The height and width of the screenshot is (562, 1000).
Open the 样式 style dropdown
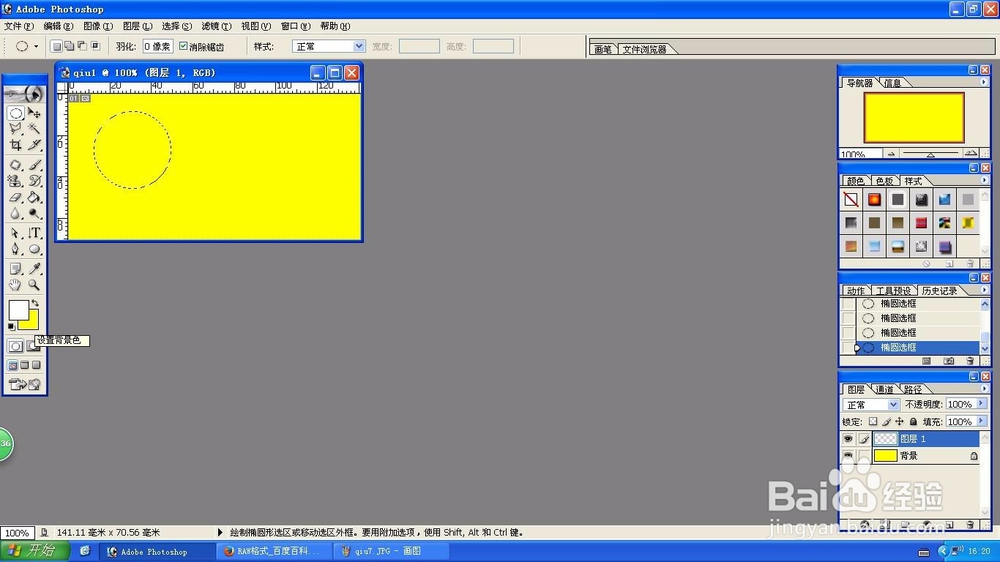(358, 47)
